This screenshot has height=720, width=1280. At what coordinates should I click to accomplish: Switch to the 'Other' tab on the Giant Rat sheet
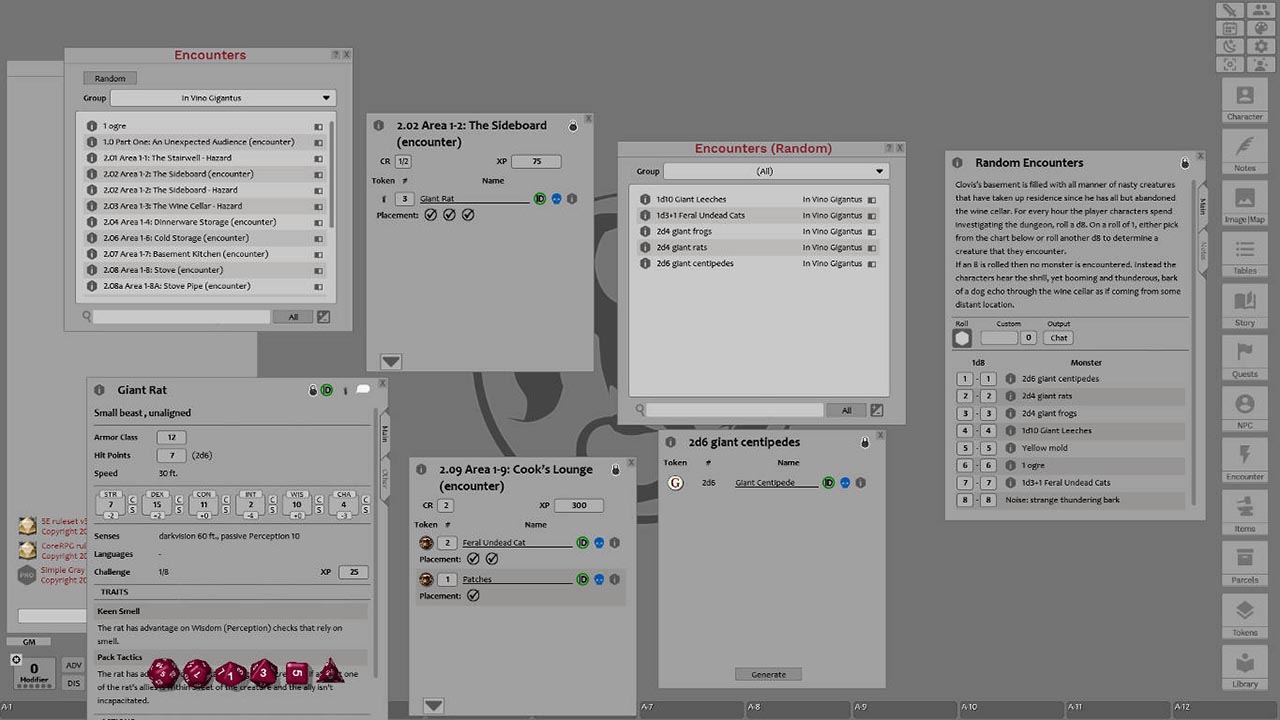[x=384, y=475]
